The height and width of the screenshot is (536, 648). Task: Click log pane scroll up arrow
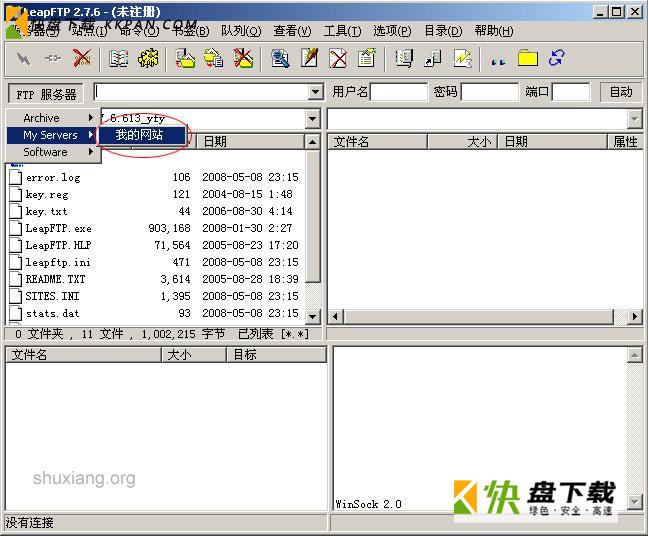coord(634,355)
